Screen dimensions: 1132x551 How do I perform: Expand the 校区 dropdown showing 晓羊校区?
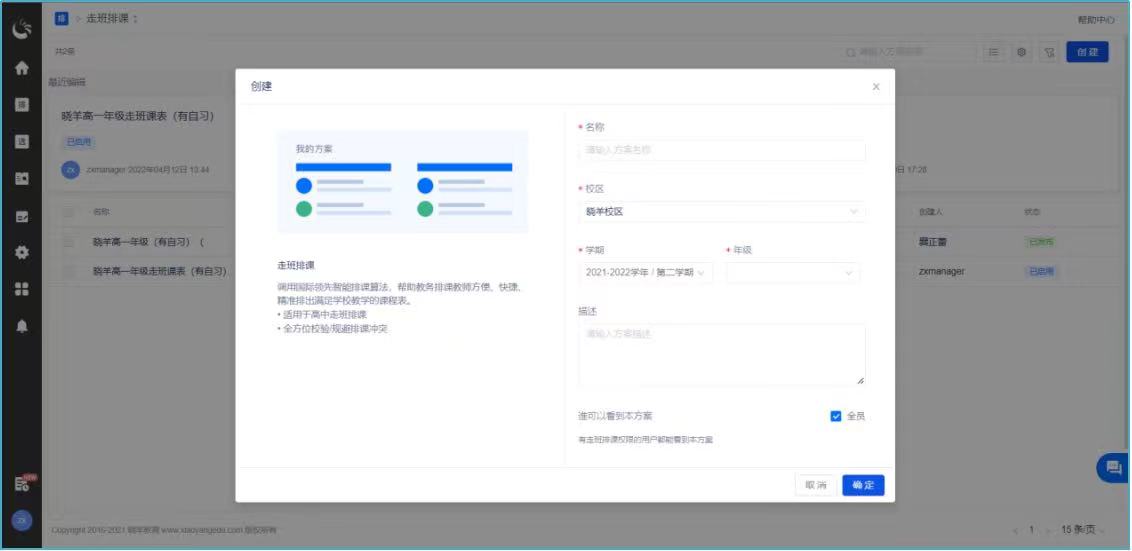(721, 212)
